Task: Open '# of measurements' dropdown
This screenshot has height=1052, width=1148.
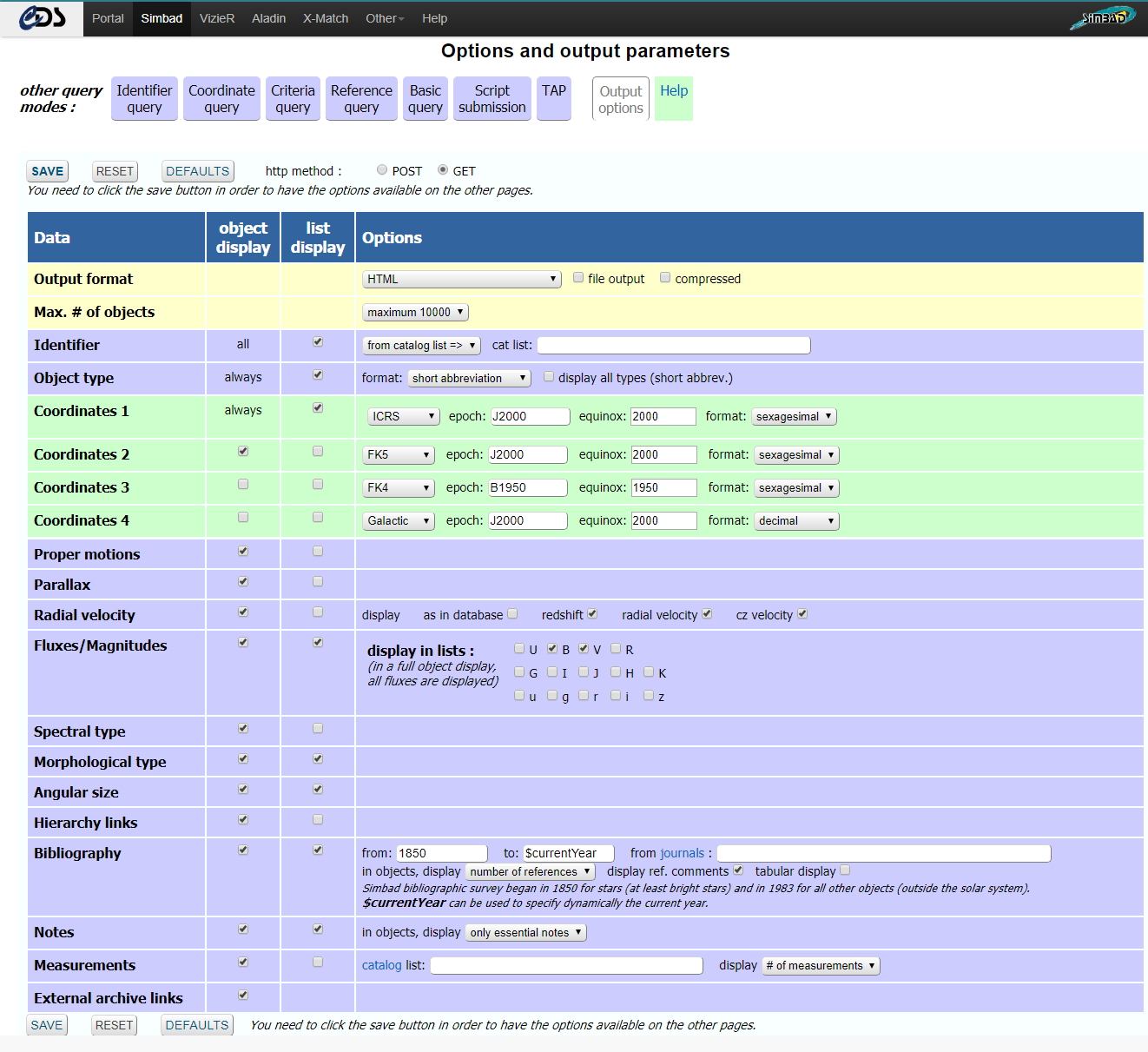Action: 821,965
